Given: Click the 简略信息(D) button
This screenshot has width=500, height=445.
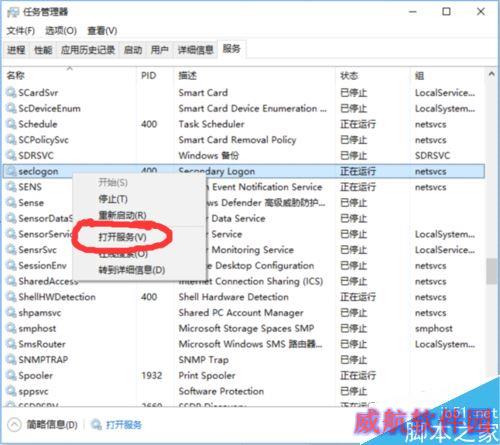Looking at the screenshot, I should point(52,425).
